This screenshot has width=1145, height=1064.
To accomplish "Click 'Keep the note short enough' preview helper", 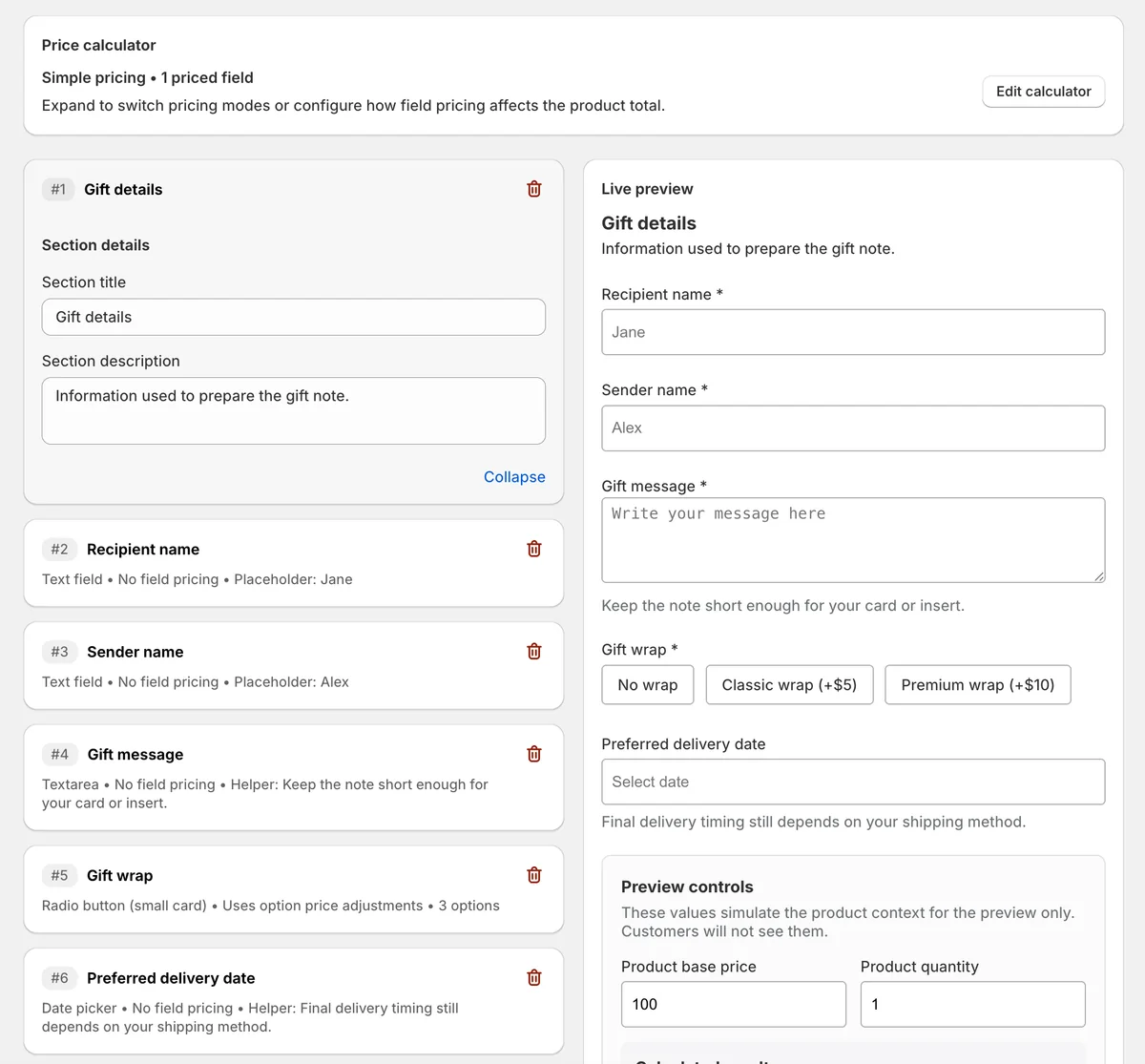I will tap(783, 605).
